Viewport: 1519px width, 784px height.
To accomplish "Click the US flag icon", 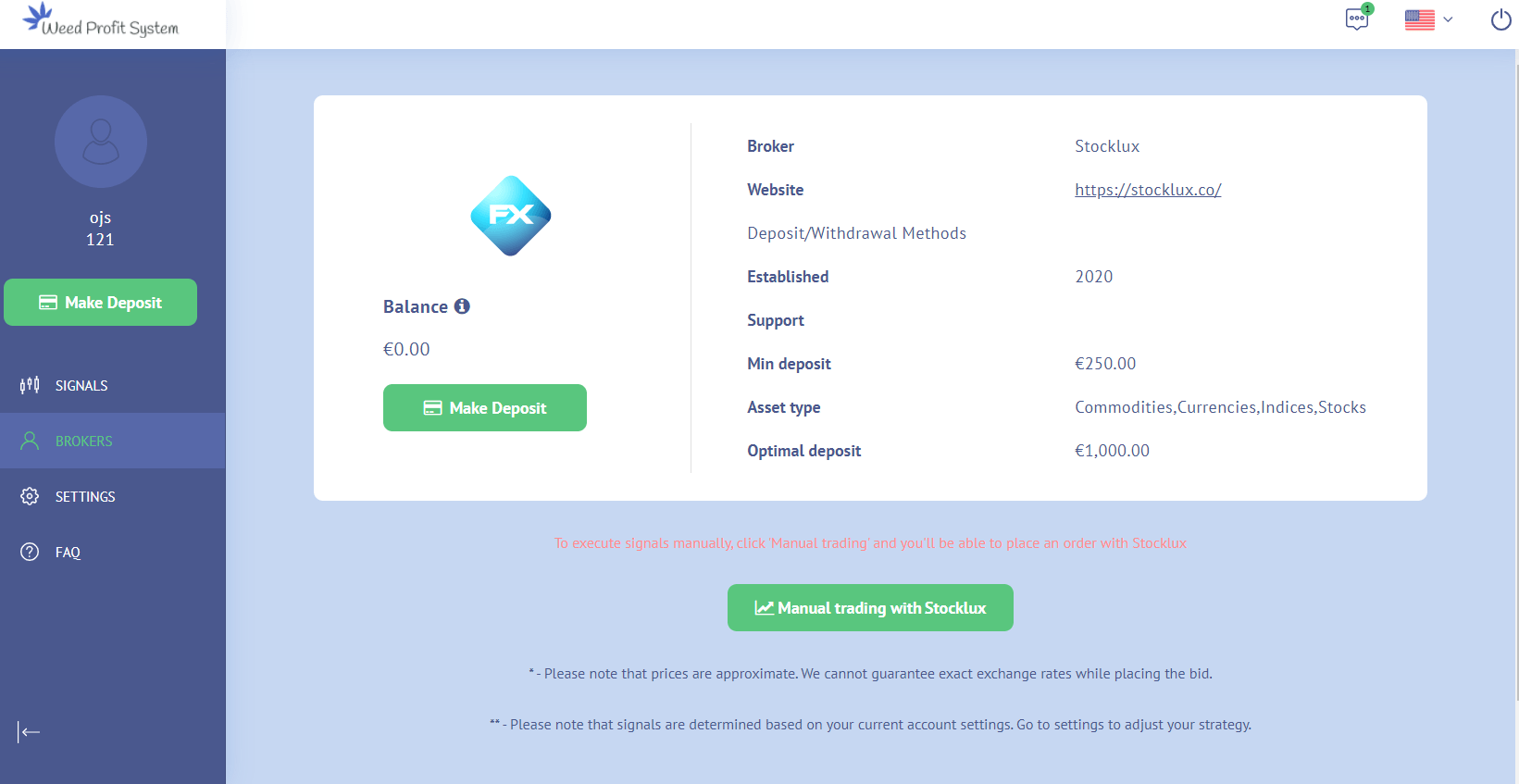I will click(x=1419, y=19).
